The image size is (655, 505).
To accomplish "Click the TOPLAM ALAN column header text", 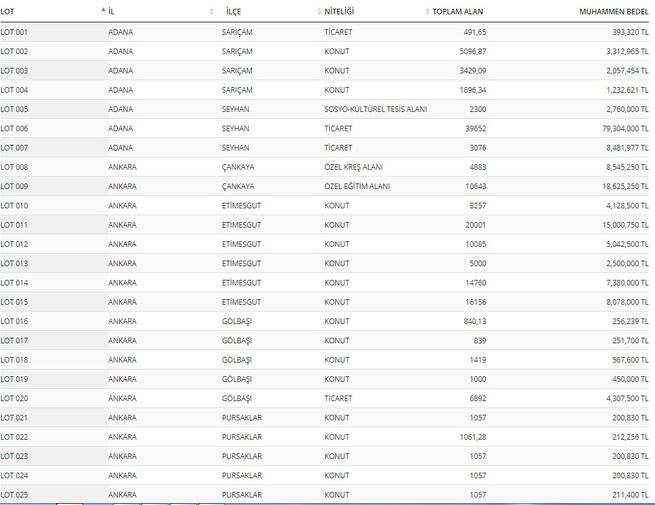I will [459, 11].
